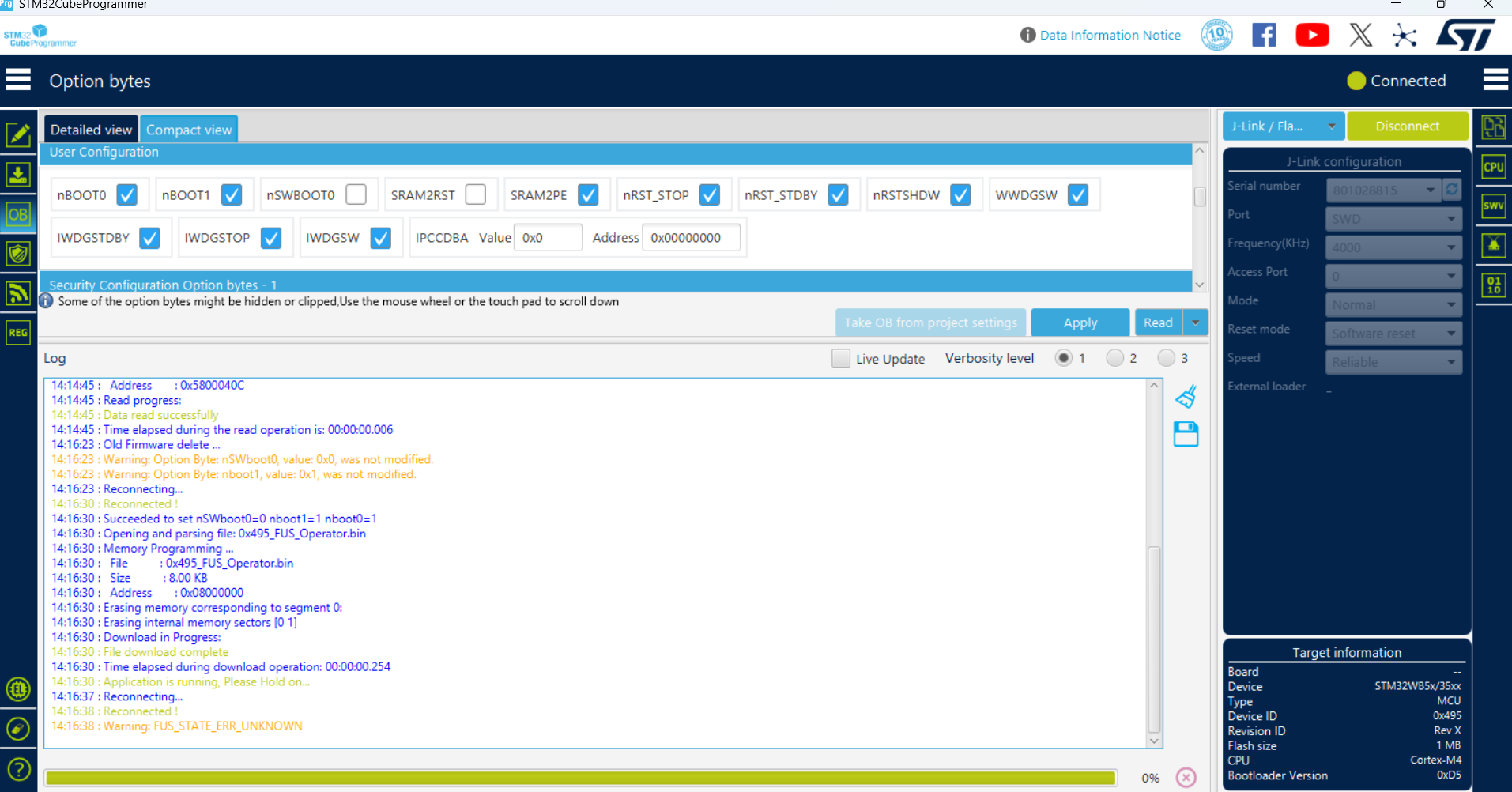Open the Option bytes panel icon
Screen dimensions: 1512x792
tap(19, 214)
